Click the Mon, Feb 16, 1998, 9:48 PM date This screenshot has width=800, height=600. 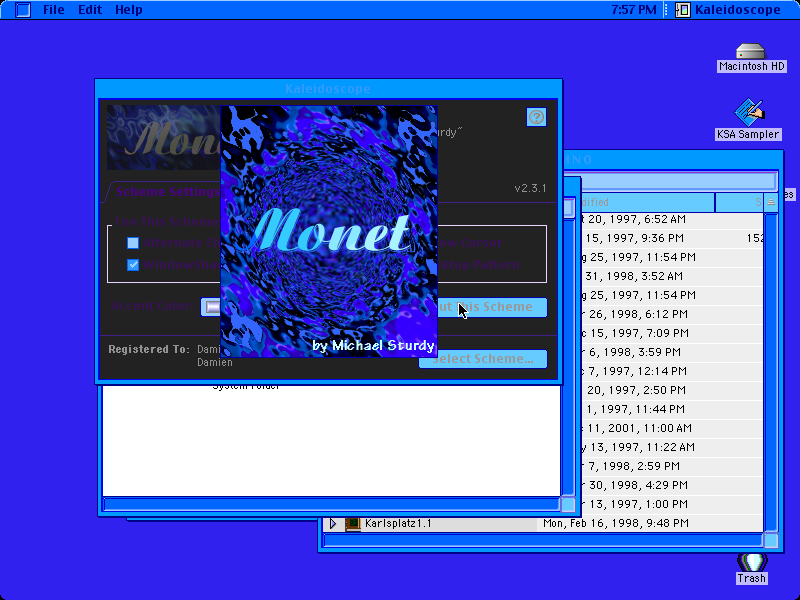pos(616,523)
